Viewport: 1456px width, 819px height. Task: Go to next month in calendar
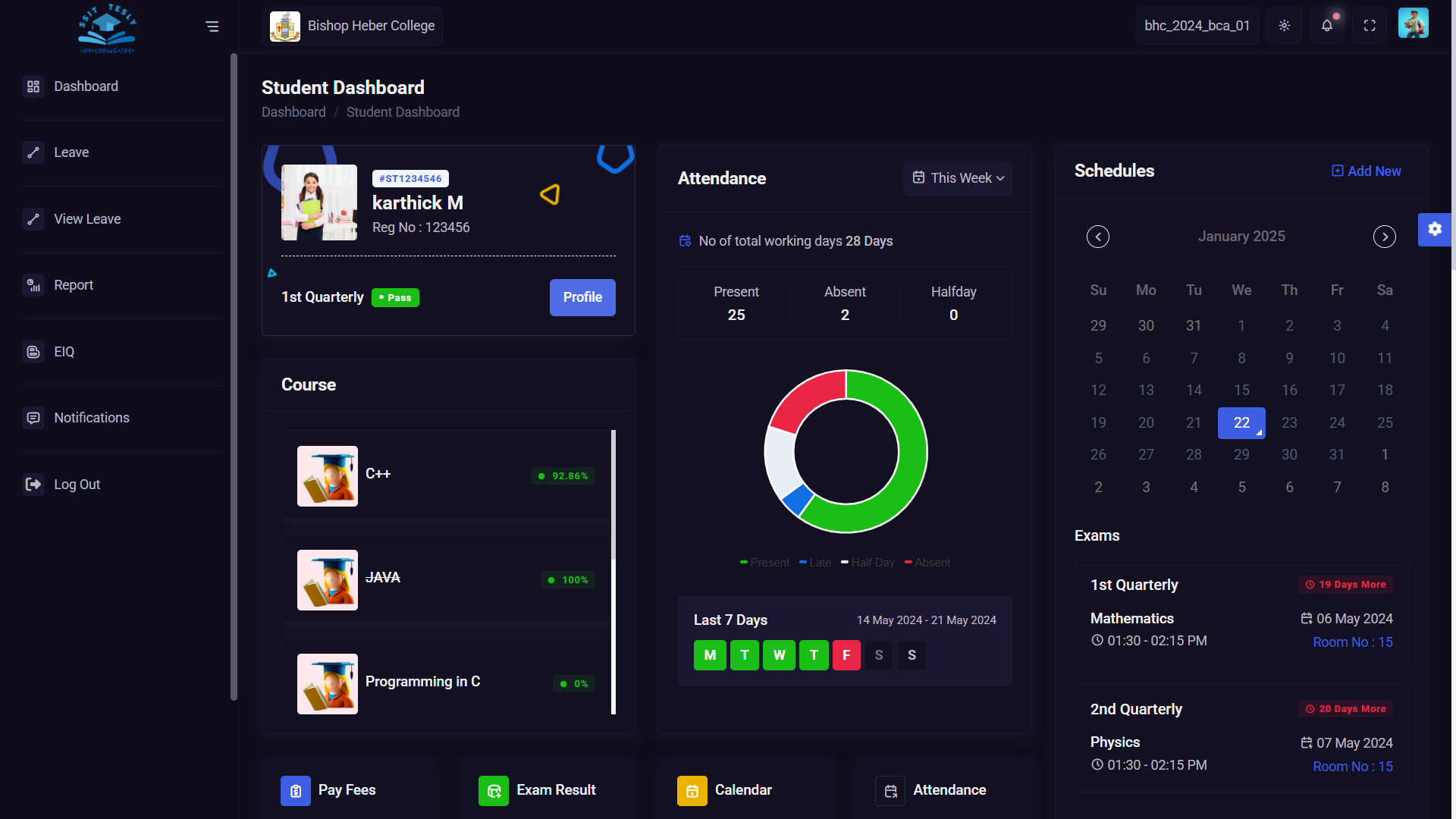pyautogui.click(x=1384, y=237)
